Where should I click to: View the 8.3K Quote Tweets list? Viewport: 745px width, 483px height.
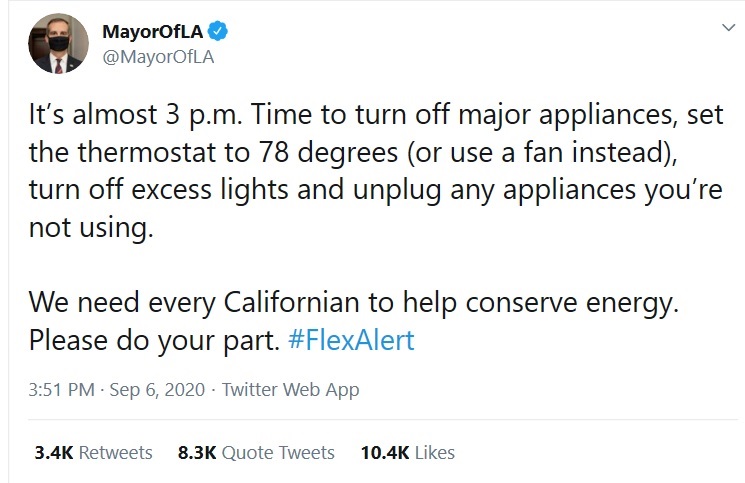click(256, 453)
